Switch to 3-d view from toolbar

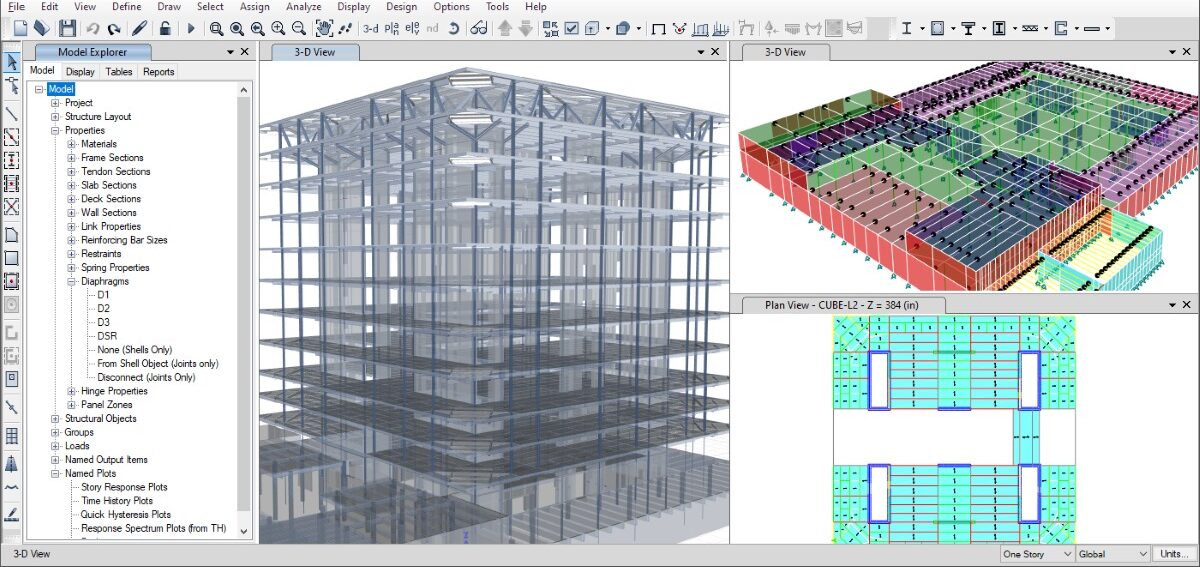tap(371, 28)
